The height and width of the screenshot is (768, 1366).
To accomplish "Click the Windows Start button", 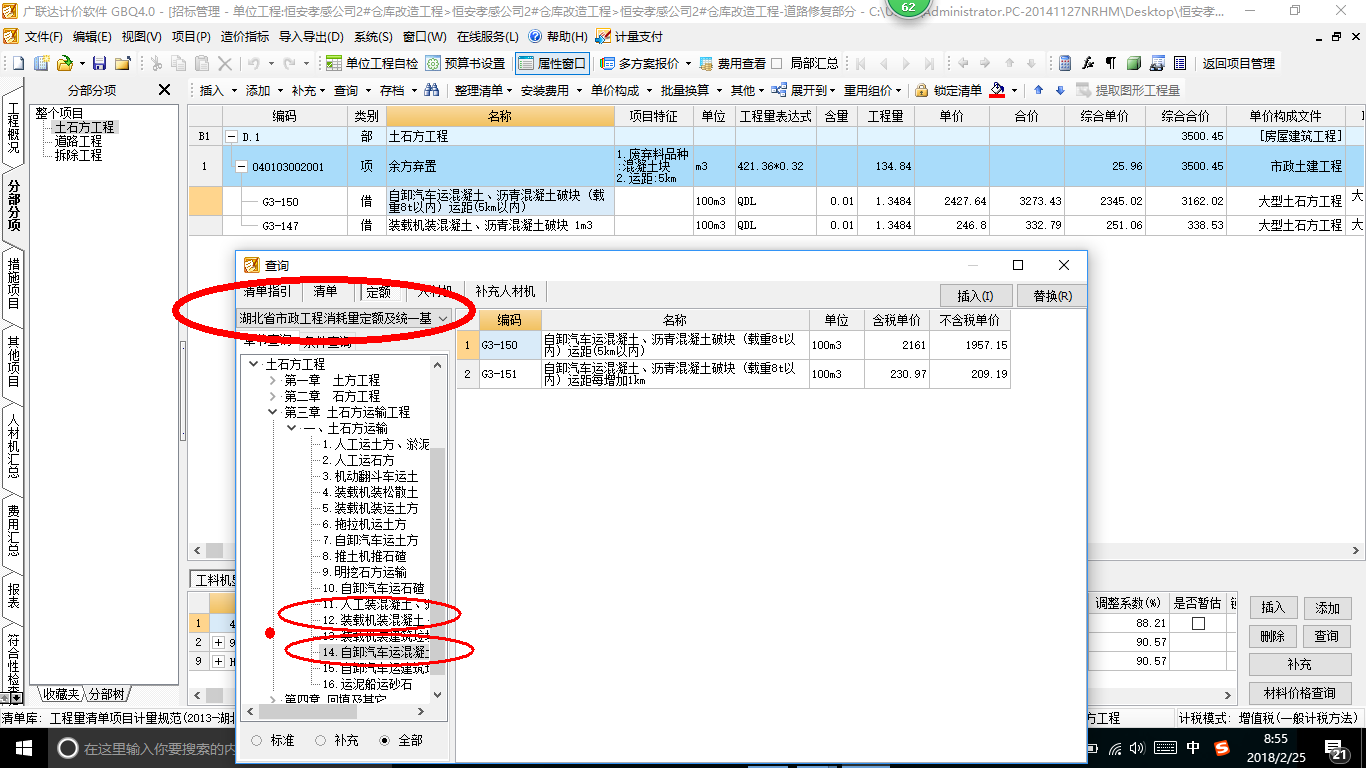I will pos(23,747).
